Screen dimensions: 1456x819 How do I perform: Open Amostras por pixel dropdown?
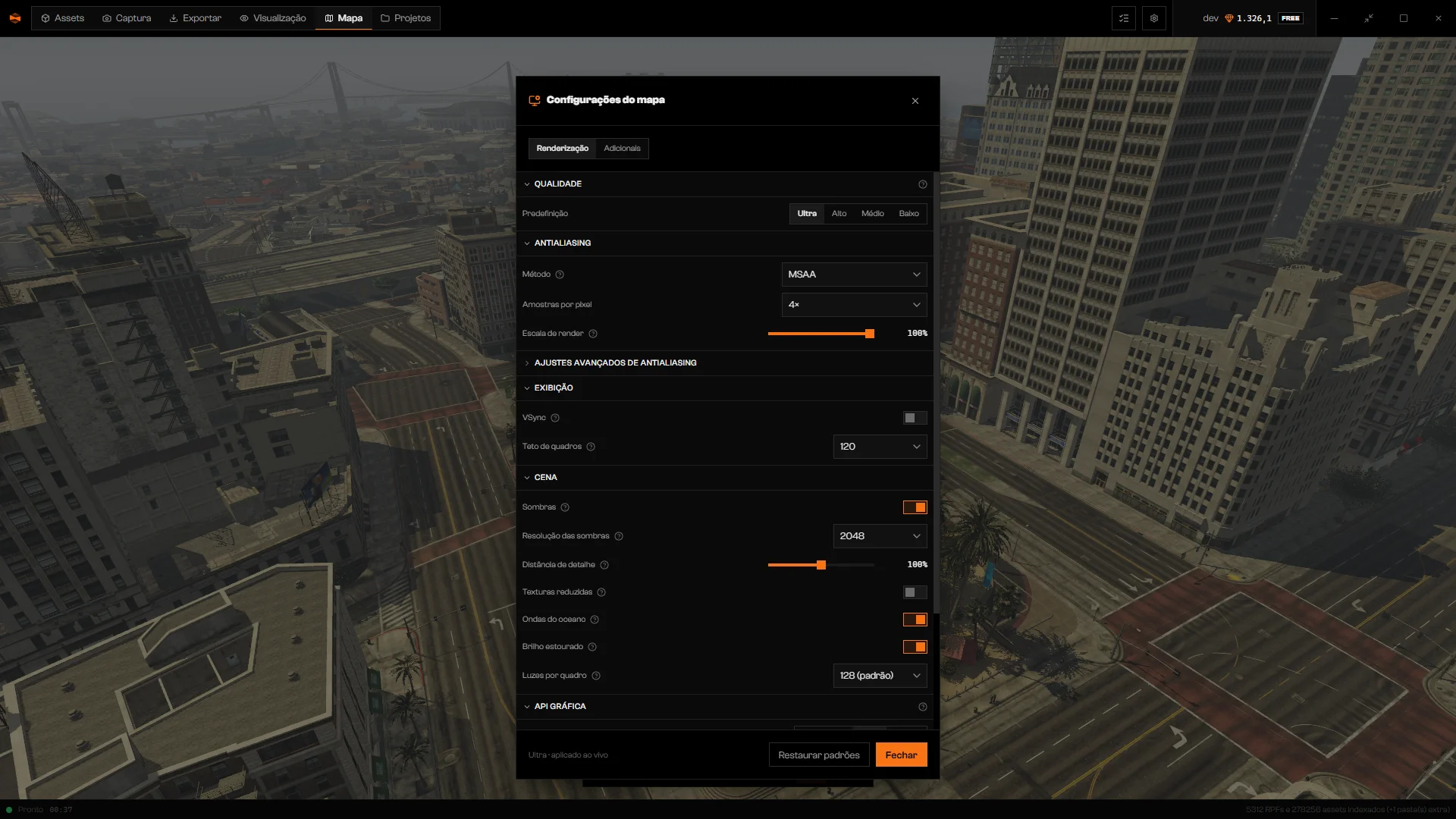coord(854,305)
